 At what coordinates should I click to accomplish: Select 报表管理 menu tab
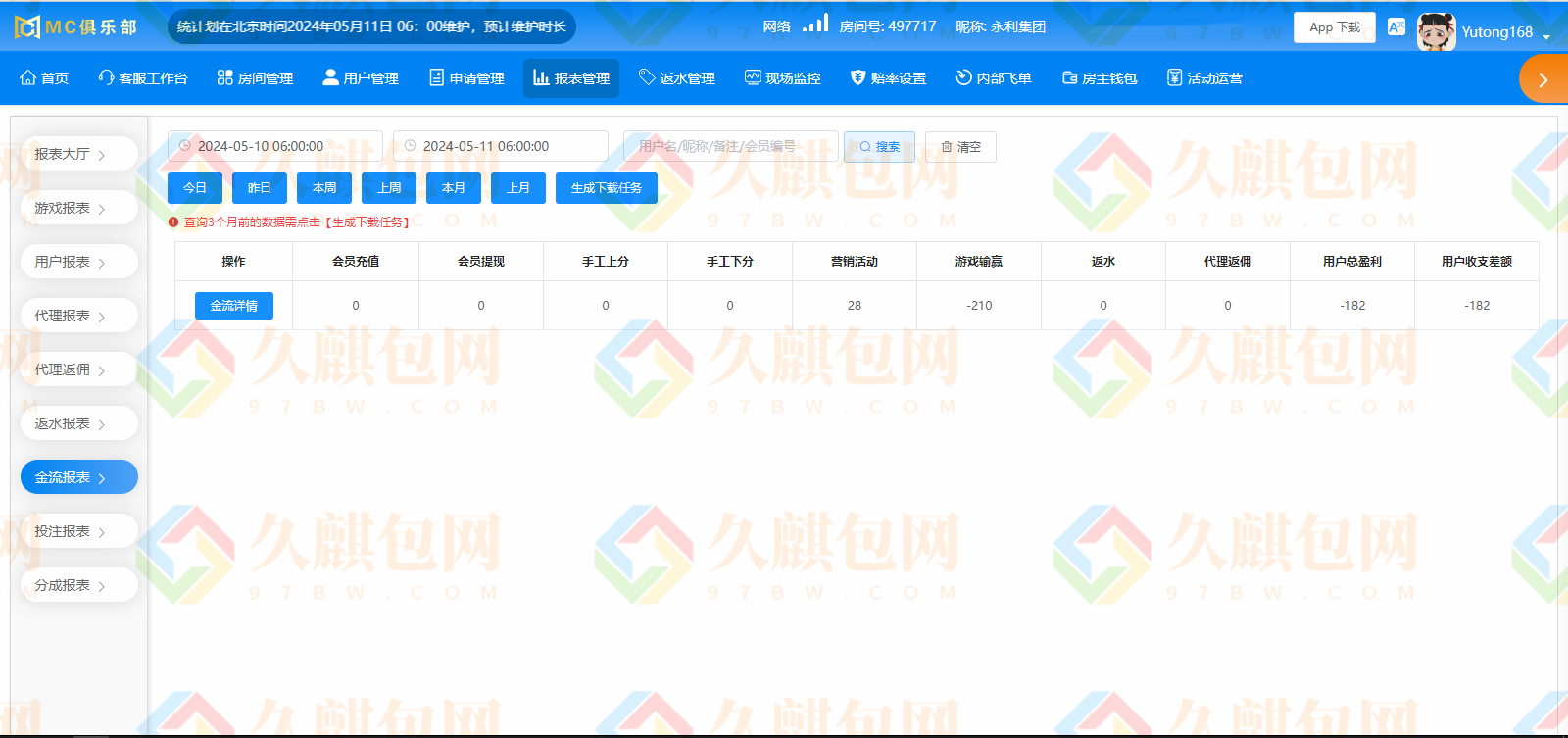pos(571,78)
